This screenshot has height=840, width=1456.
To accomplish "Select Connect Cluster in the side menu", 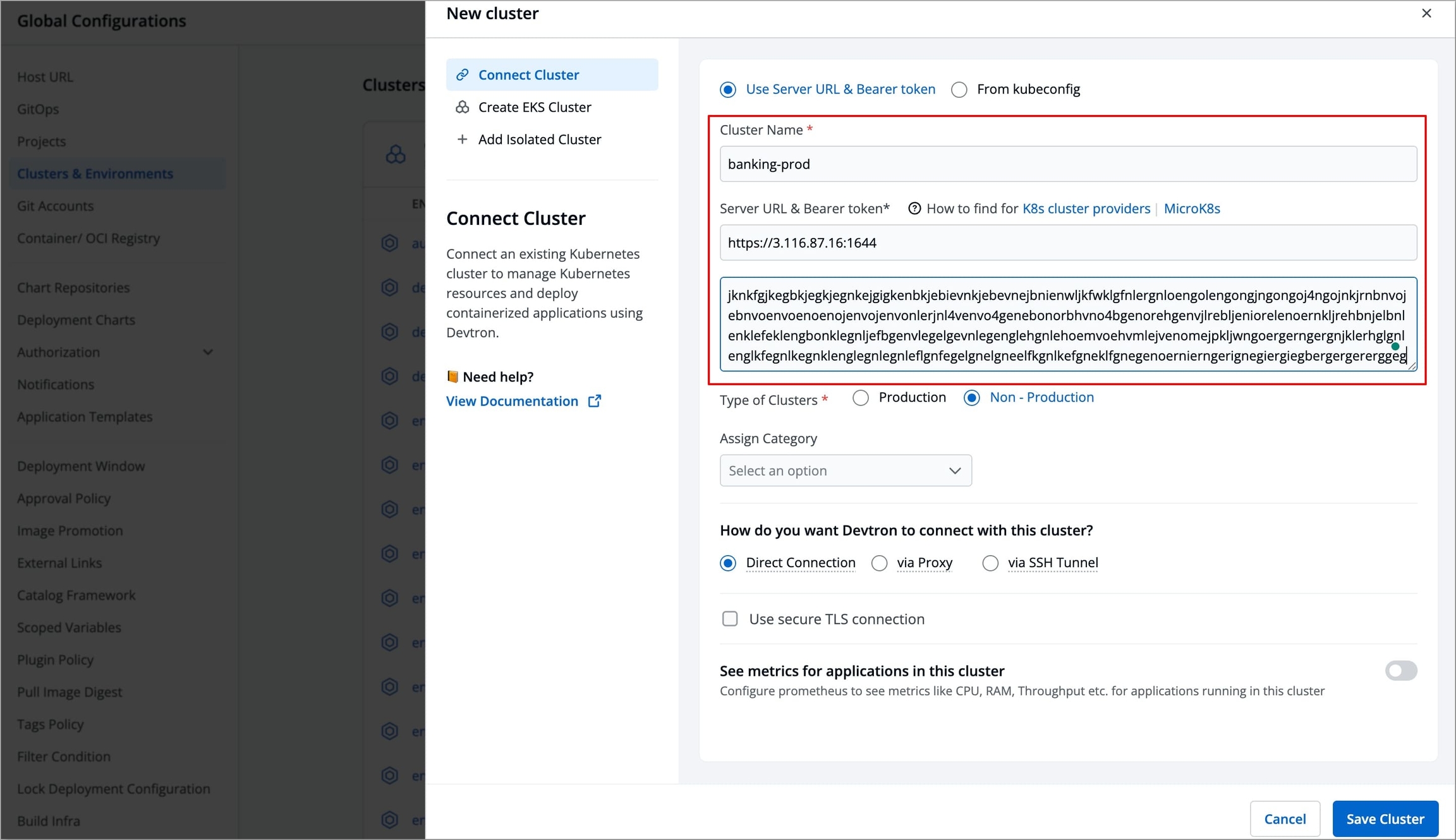I will 552,75.
